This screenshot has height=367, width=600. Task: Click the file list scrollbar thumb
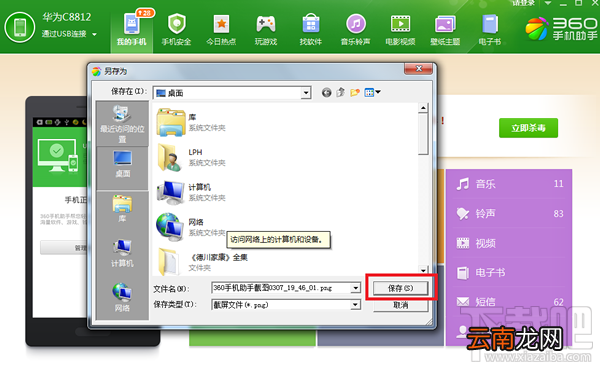point(423,134)
